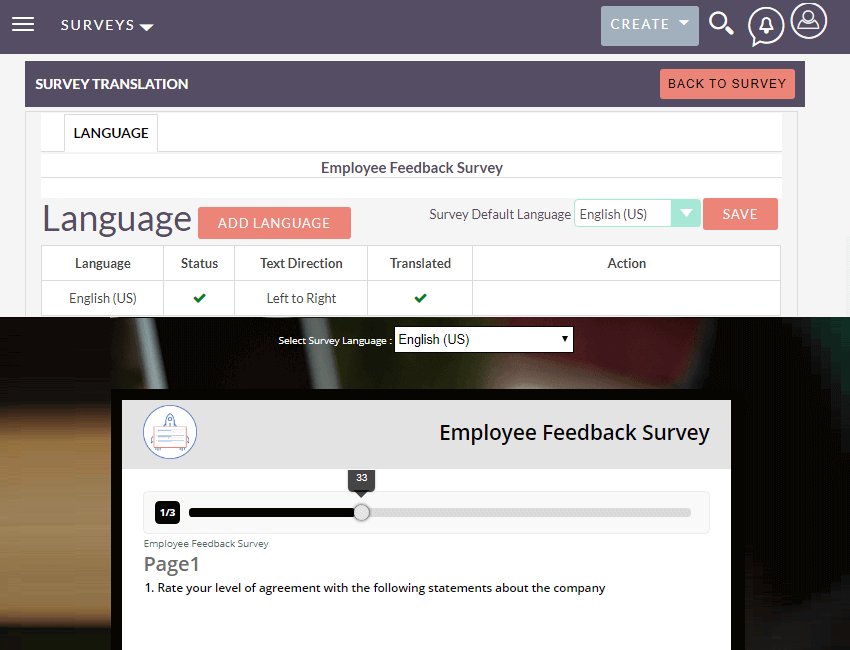Image resolution: width=850 pixels, height=650 pixels.
Task: Select the English (US) table cell
Action: (x=102, y=298)
